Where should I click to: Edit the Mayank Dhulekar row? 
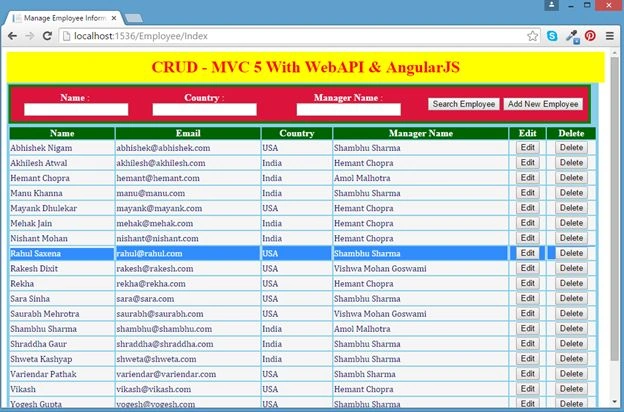point(528,208)
